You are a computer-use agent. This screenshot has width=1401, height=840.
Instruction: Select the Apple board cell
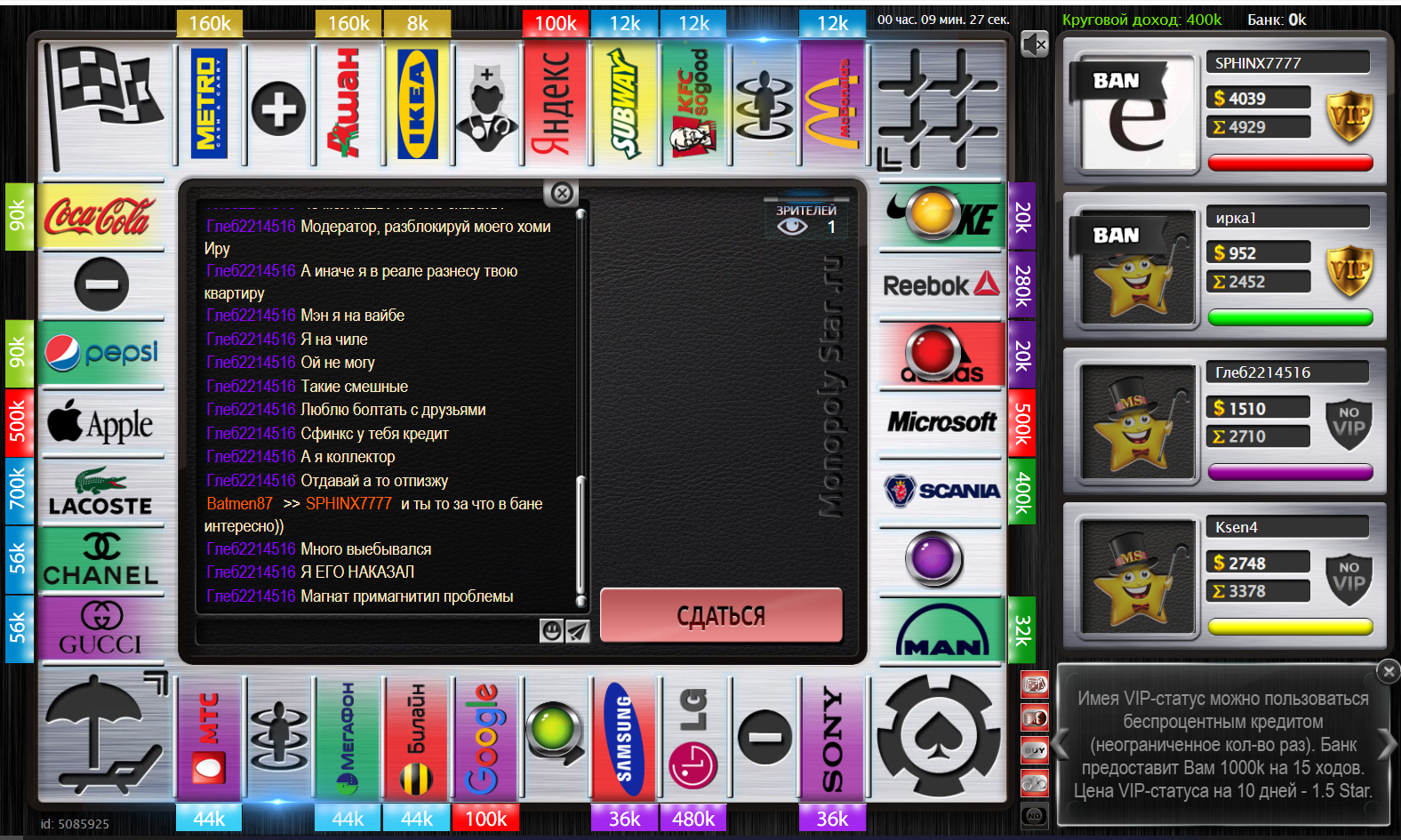tap(101, 423)
